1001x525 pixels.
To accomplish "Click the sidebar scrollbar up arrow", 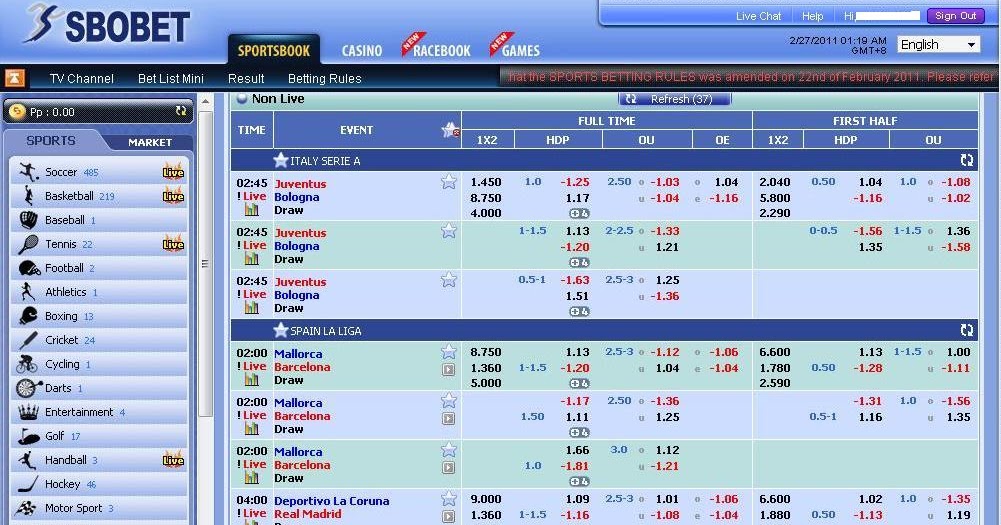I will coord(206,102).
